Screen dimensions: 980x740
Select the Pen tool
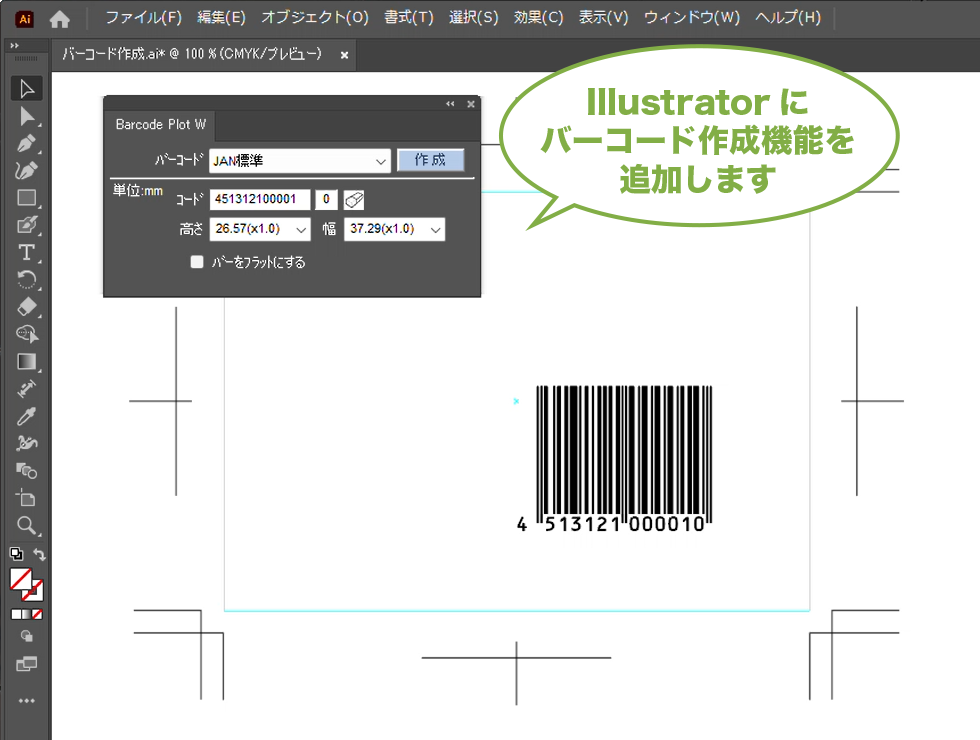26,144
